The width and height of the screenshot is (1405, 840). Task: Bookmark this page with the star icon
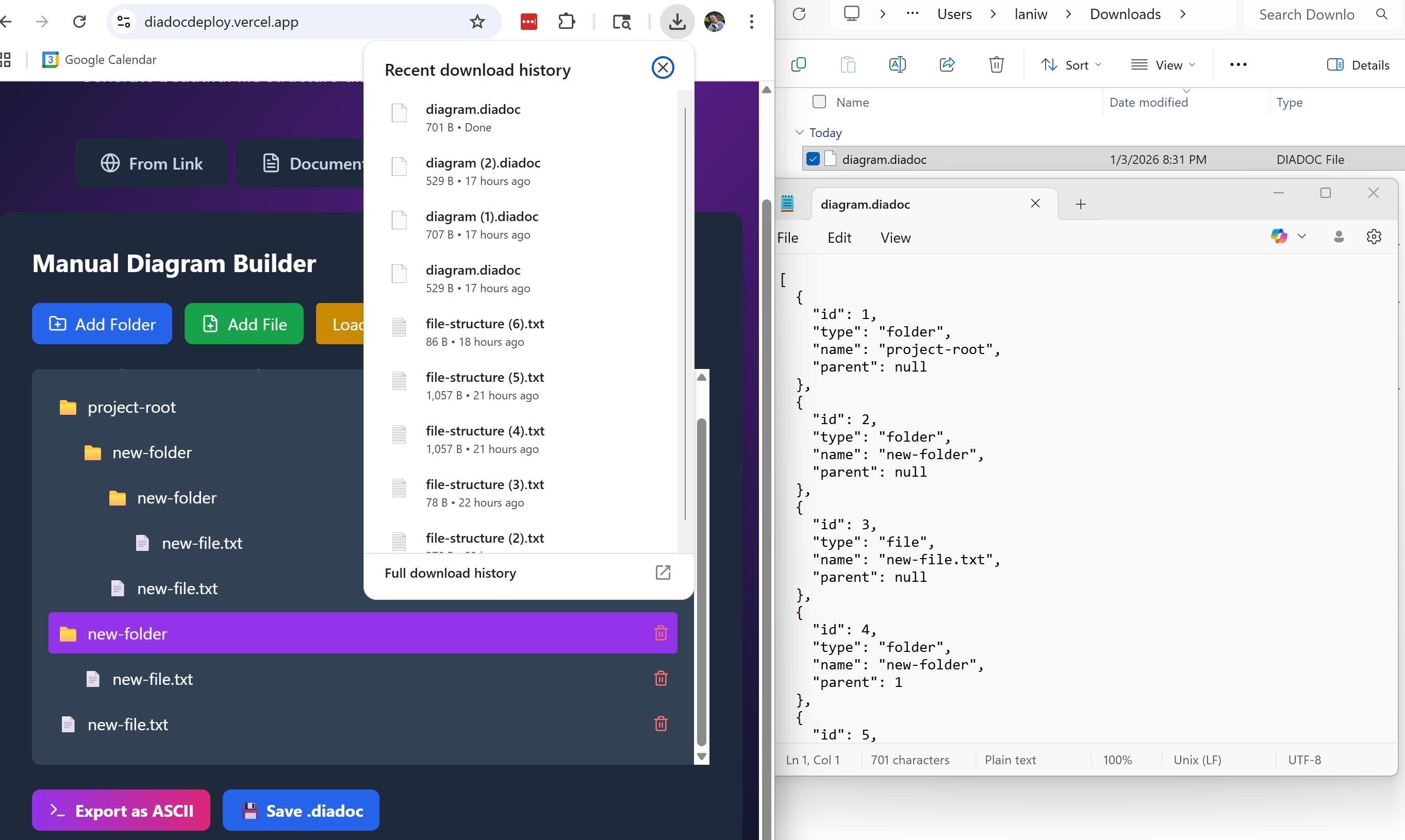coord(477,22)
